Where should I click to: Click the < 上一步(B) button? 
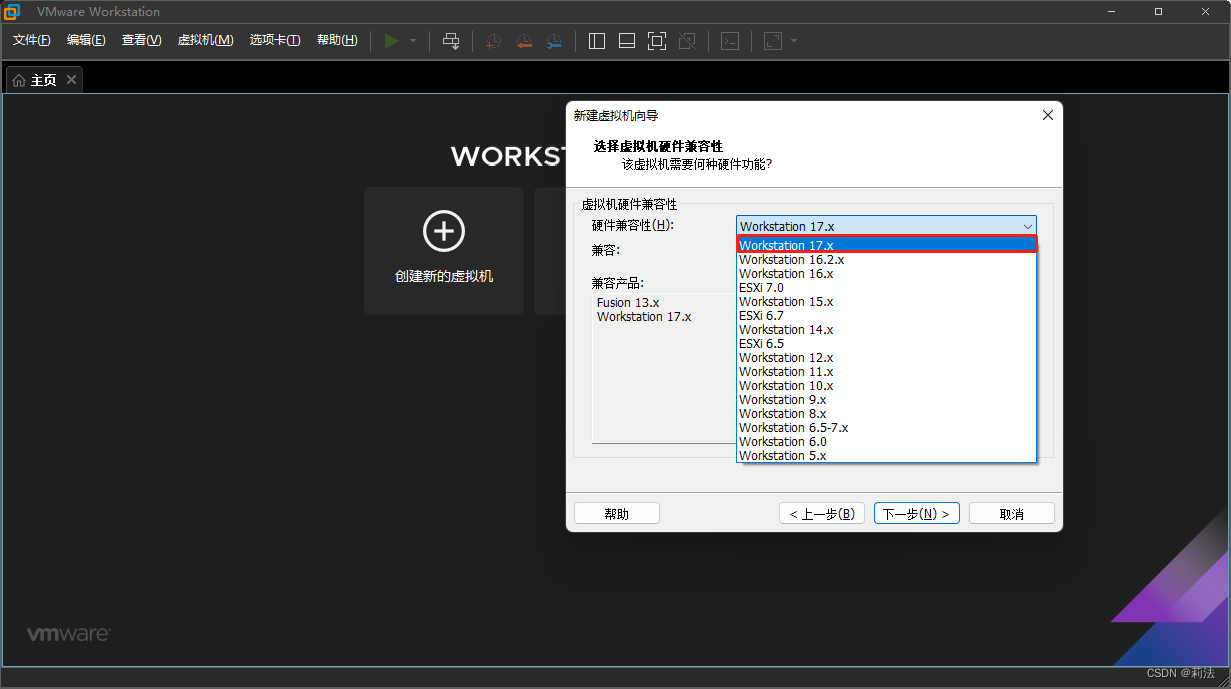pos(822,513)
